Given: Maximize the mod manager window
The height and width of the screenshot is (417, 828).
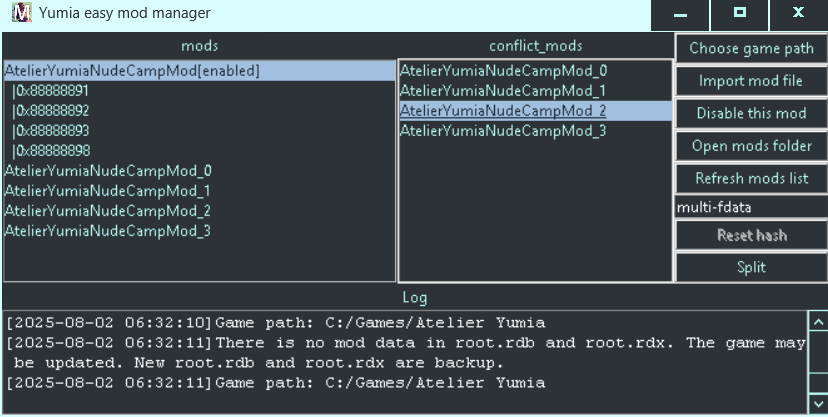Looking at the screenshot, I should 739,14.
